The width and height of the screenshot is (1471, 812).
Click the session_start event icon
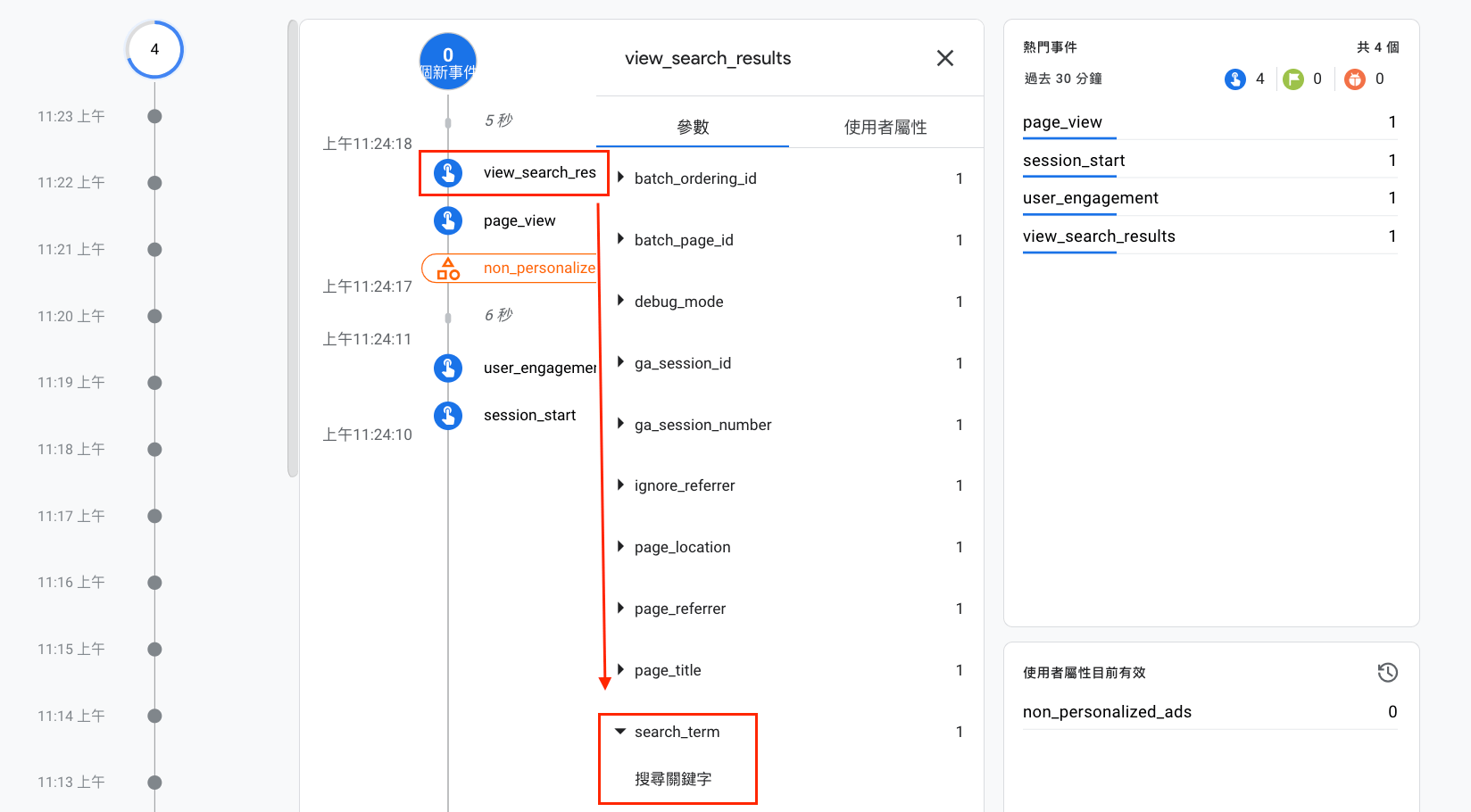448,415
